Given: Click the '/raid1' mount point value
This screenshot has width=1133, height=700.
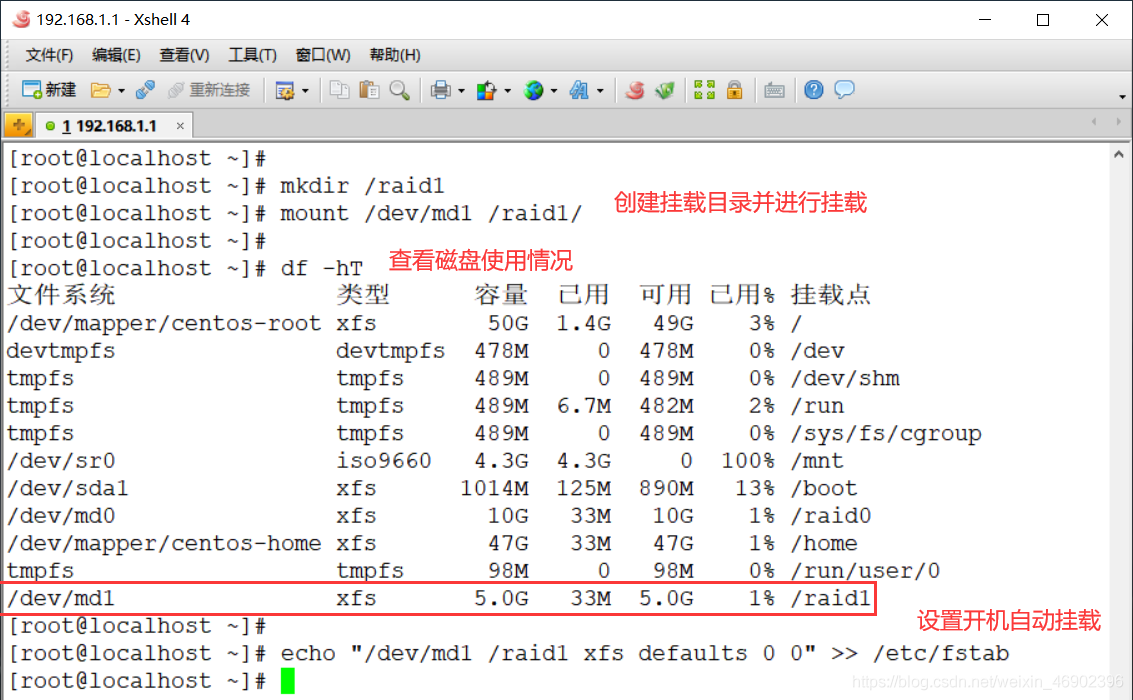Looking at the screenshot, I should pos(831,597).
